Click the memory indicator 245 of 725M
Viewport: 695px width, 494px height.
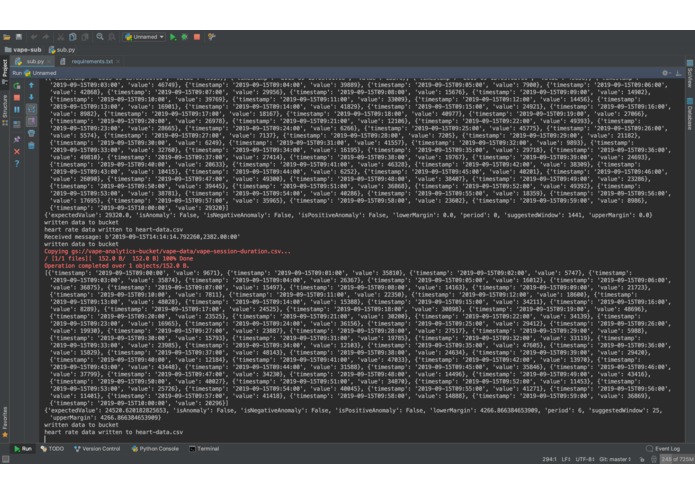(x=677, y=459)
